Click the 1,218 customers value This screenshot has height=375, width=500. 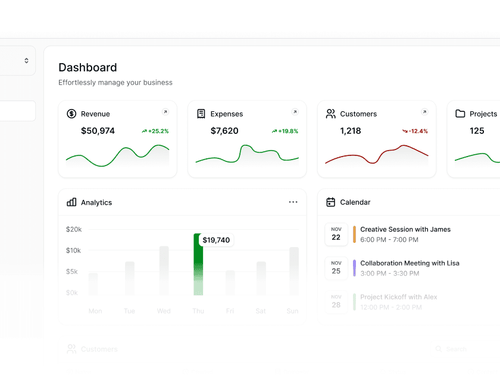(x=350, y=131)
